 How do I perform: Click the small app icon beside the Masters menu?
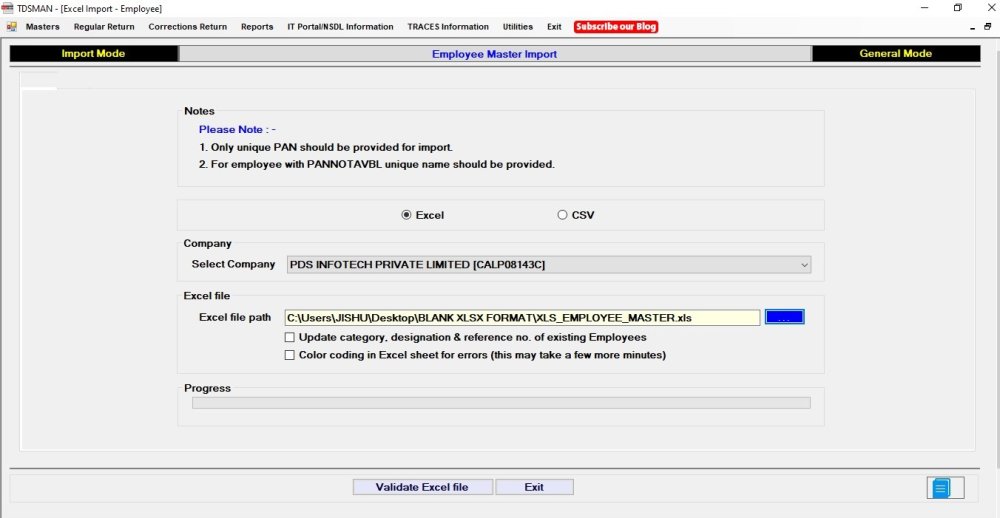[11, 27]
